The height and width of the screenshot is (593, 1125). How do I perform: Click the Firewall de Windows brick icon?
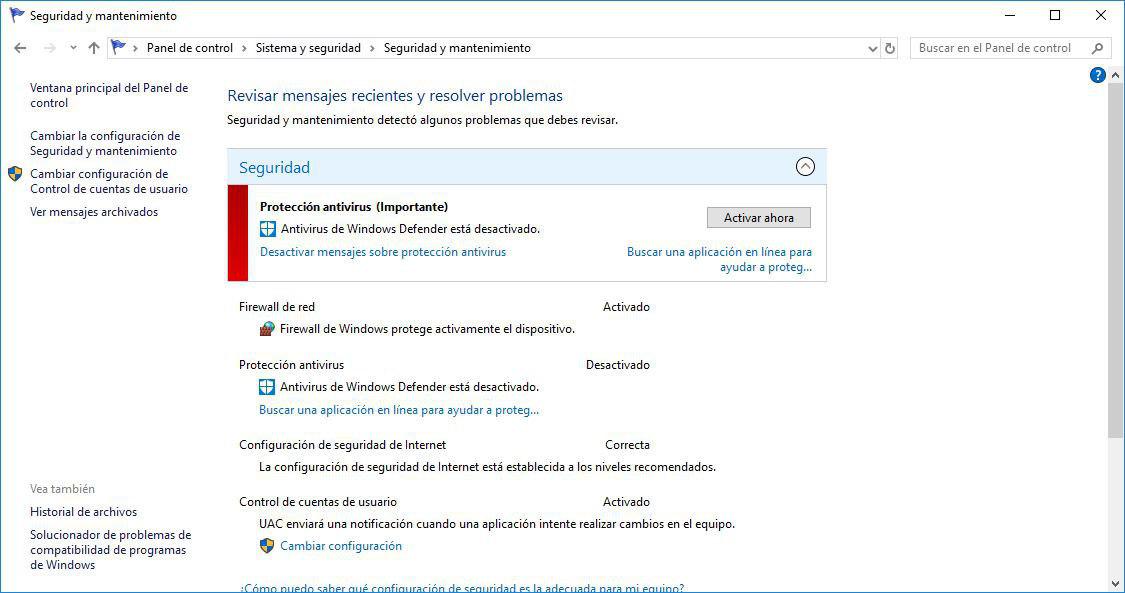(x=267, y=329)
